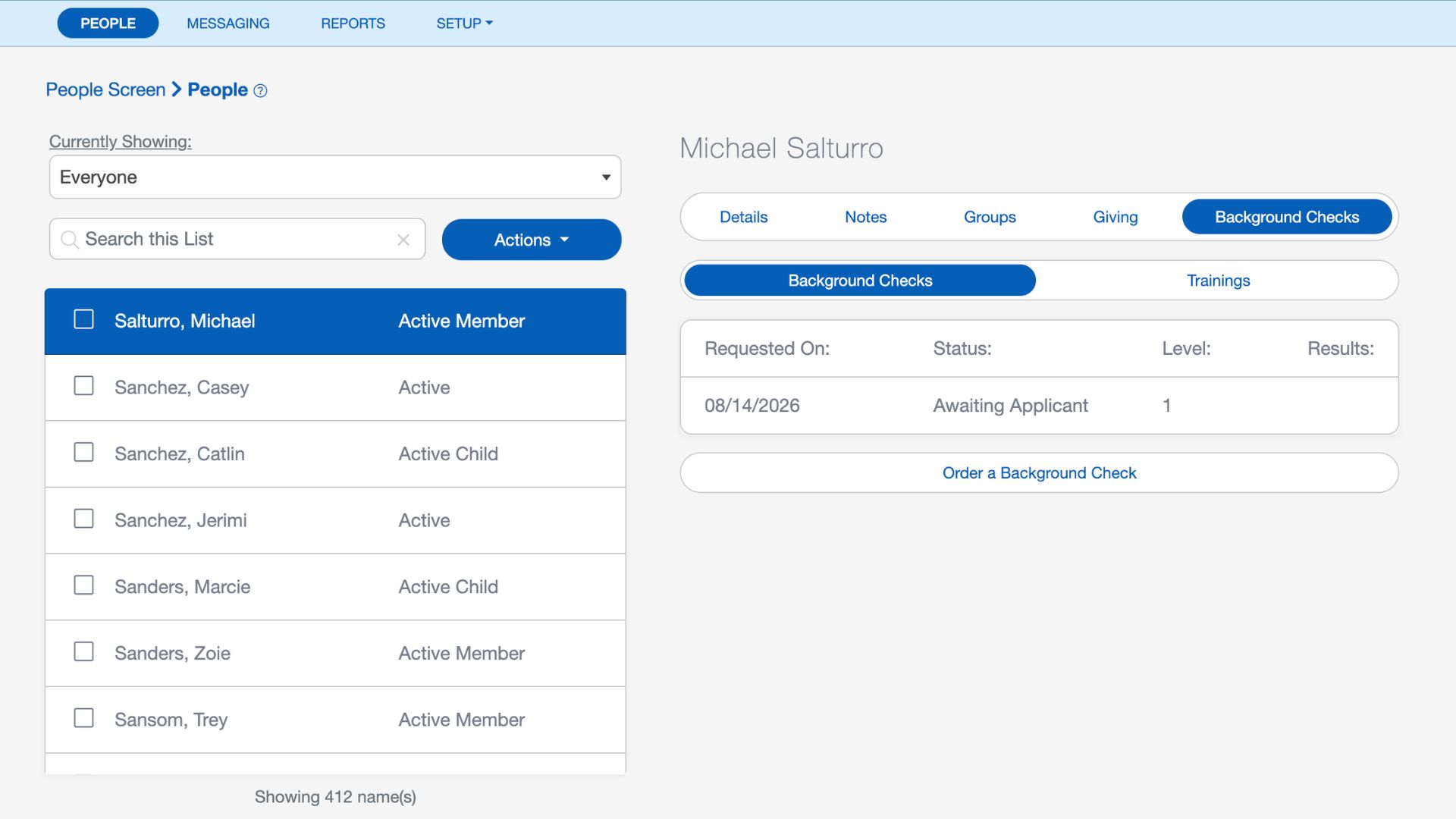Click the Status column header
This screenshot has height=819, width=1456.
[962, 349]
